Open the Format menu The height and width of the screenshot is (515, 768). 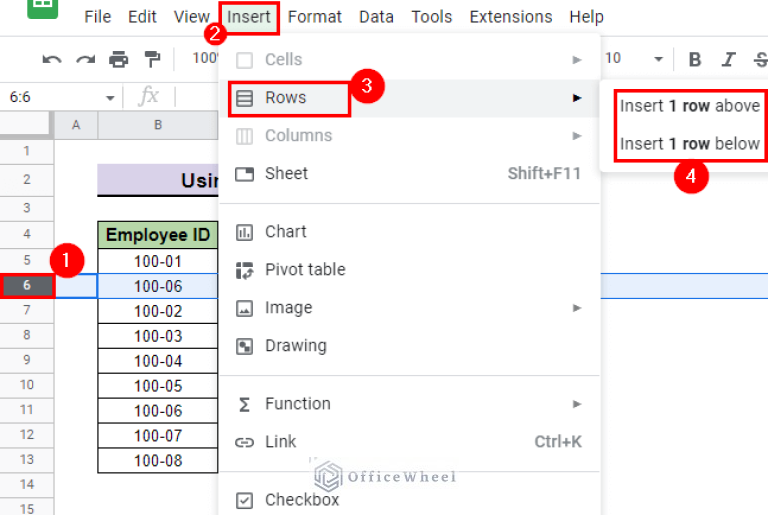click(x=314, y=17)
